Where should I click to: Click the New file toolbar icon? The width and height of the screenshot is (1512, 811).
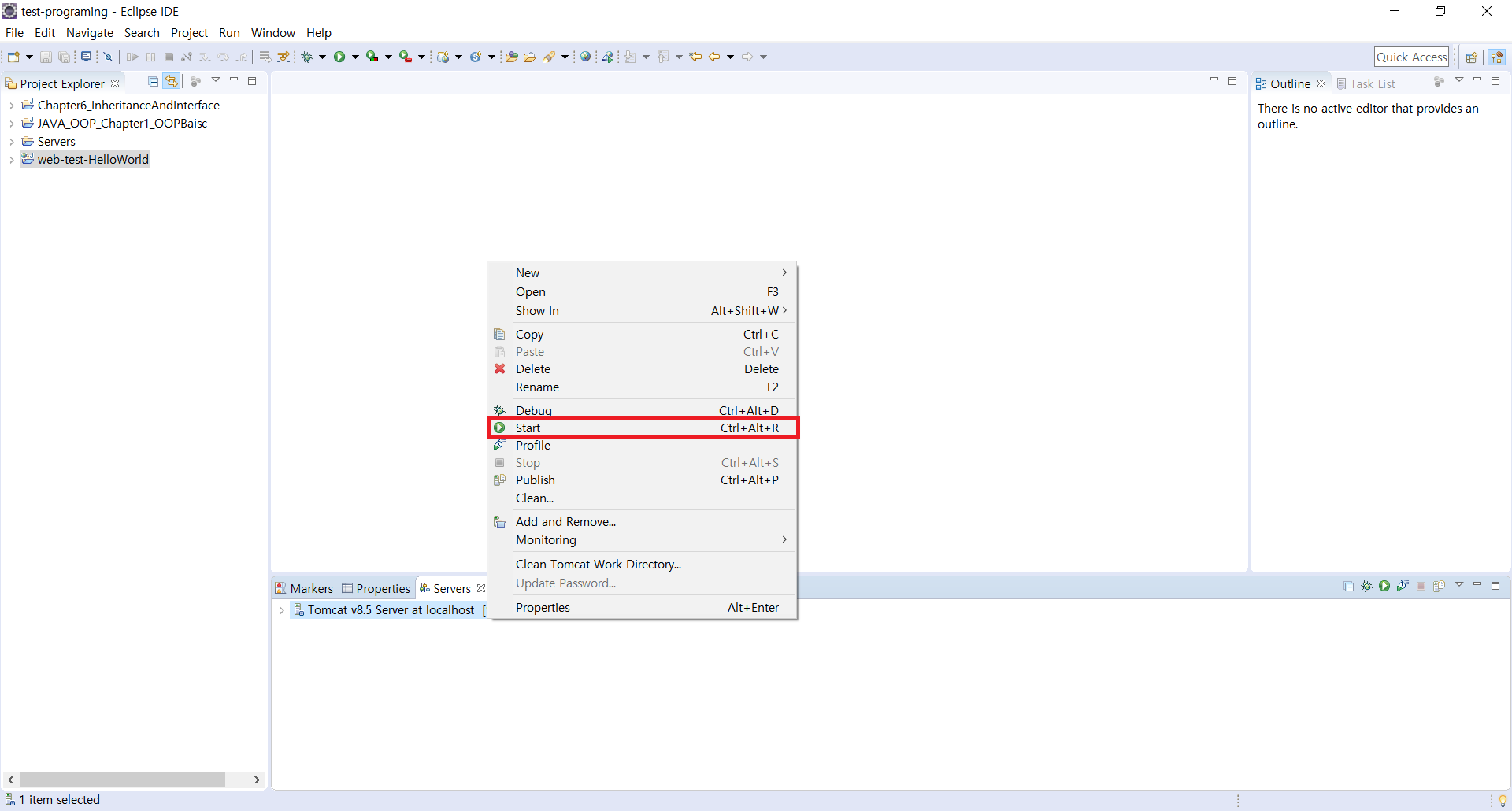(13, 57)
